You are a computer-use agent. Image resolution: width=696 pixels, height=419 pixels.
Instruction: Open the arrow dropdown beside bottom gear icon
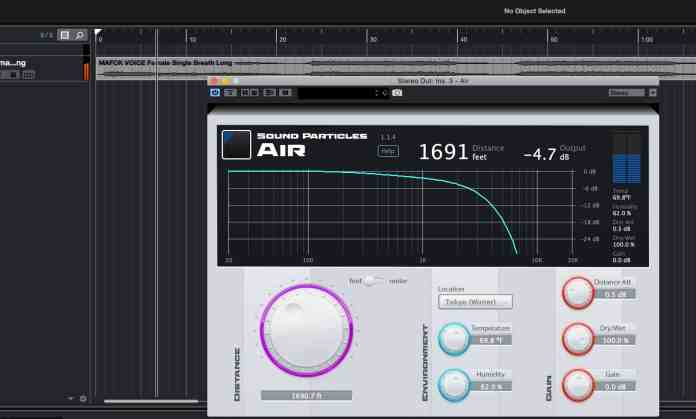[x=71, y=399]
